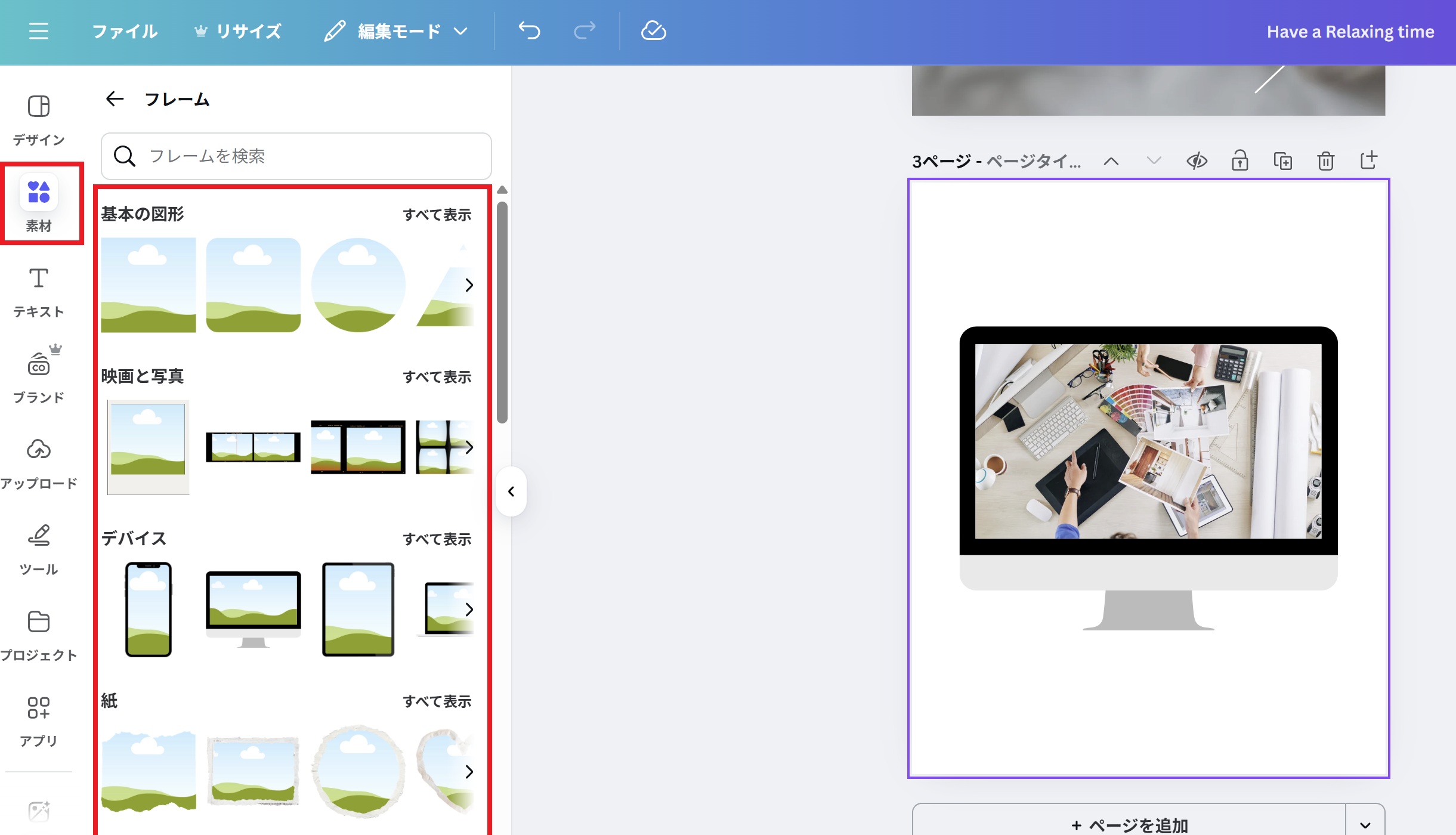Open the アップロード sidebar panel
This screenshot has width=1456, height=835.
click(39, 463)
